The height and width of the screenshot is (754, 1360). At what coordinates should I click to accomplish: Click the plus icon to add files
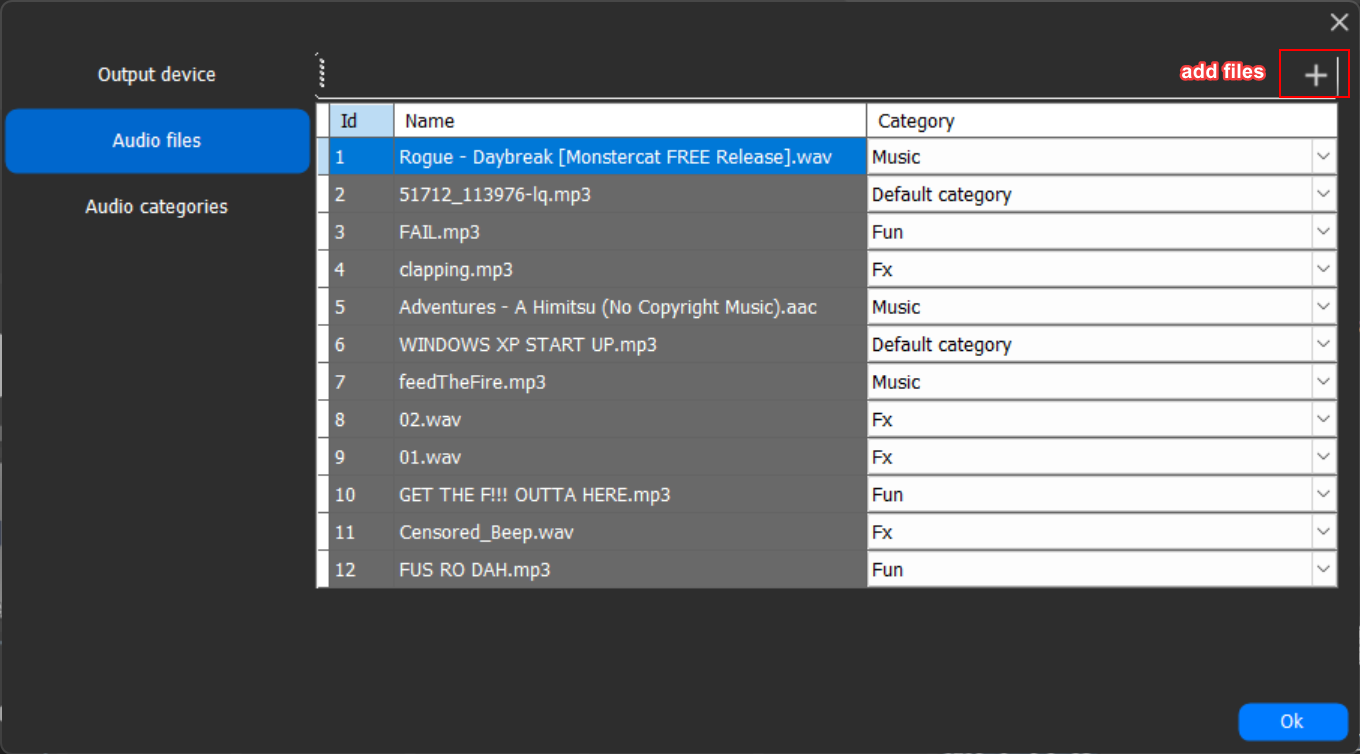pyautogui.click(x=1315, y=75)
